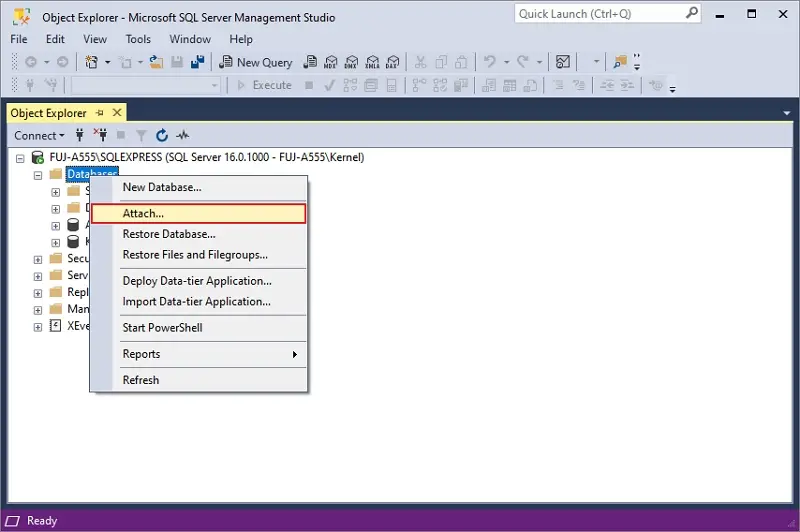Viewport: 800px width, 532px height.
Task: Click the DAX query icon
Action: tap(392, 62)
